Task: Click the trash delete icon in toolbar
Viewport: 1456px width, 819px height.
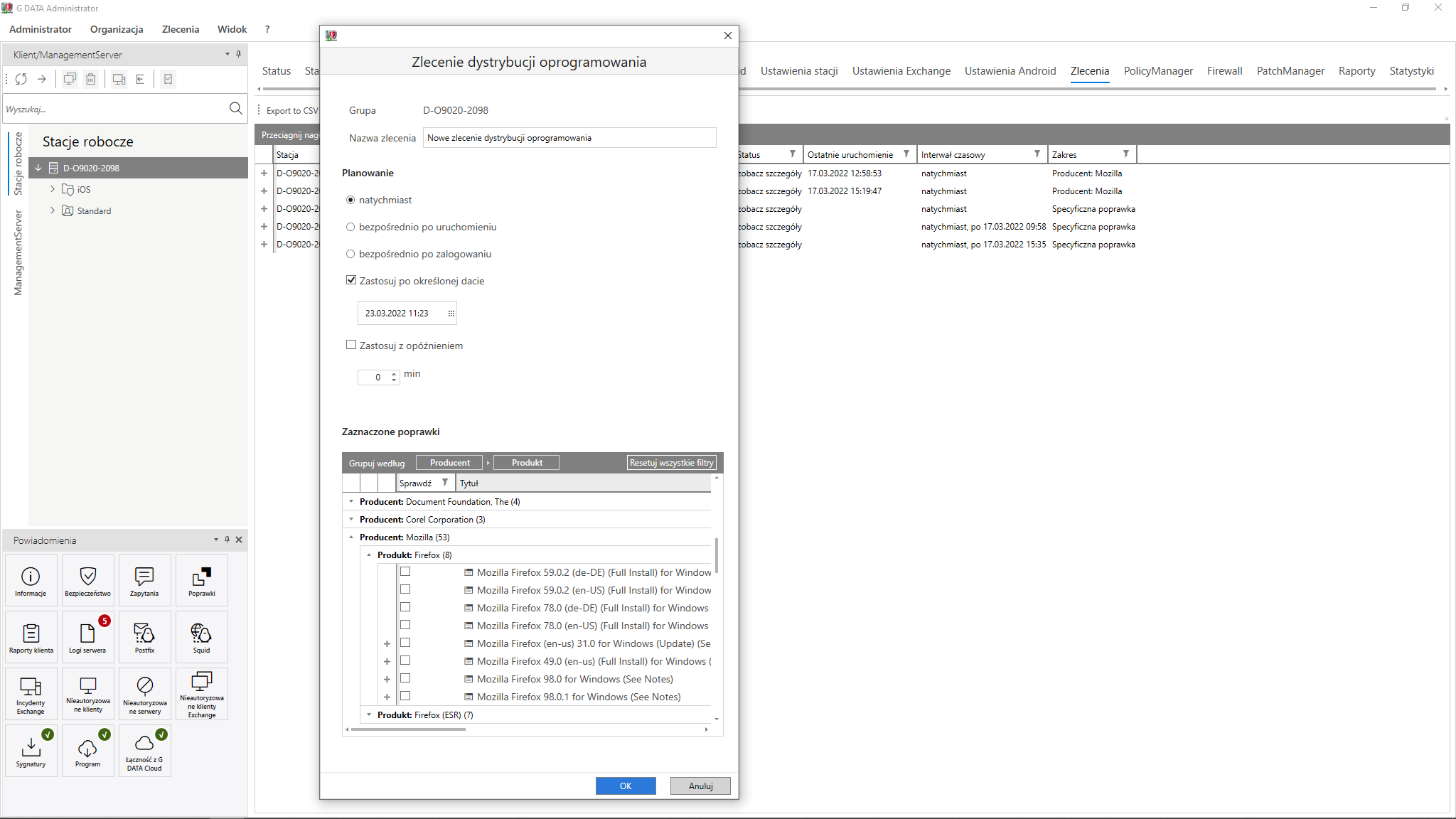Action: (91, 79)
